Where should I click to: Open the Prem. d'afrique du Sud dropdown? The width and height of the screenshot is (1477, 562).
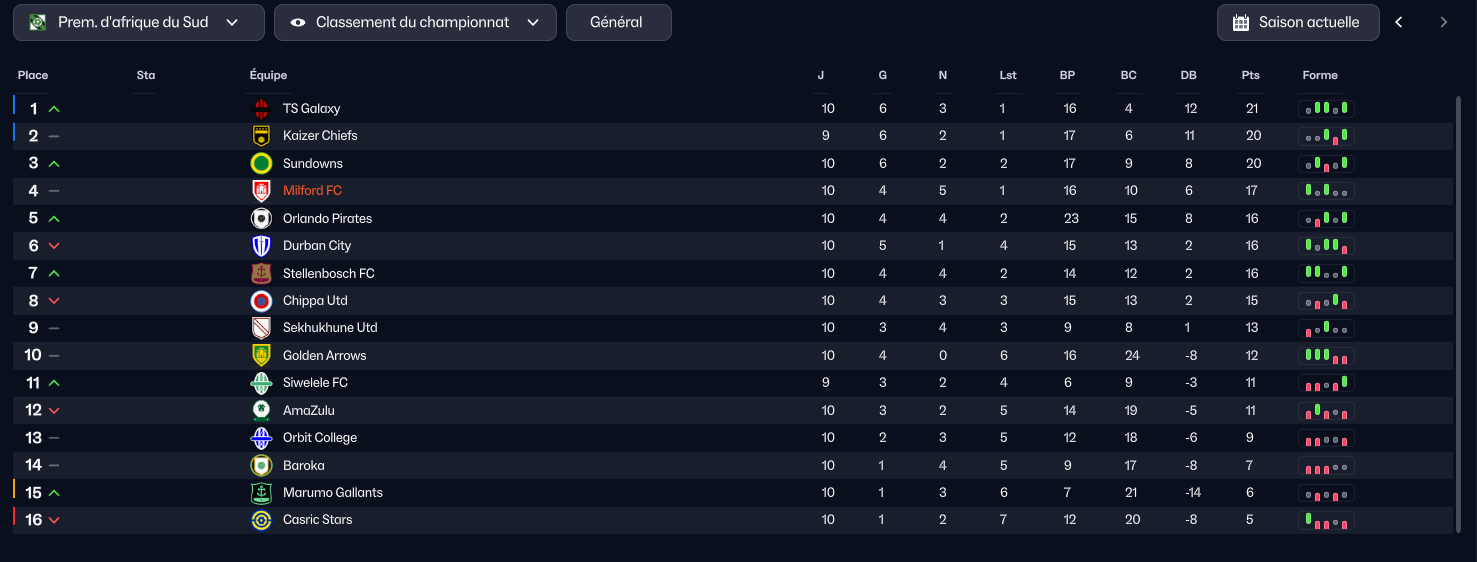(x=139, y=22)
